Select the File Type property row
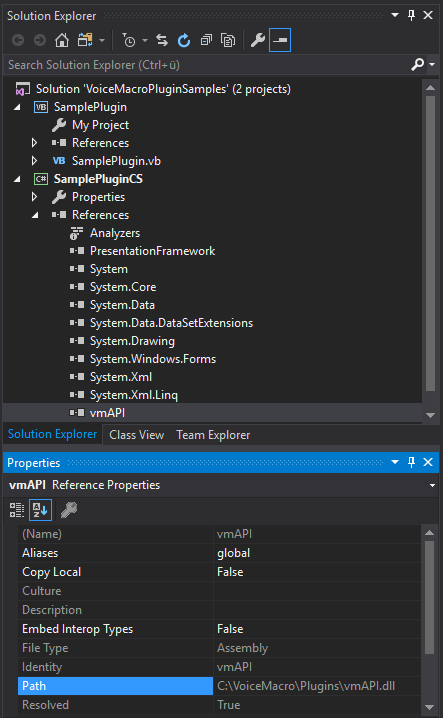443x718 pixels. tap(219, 648)
